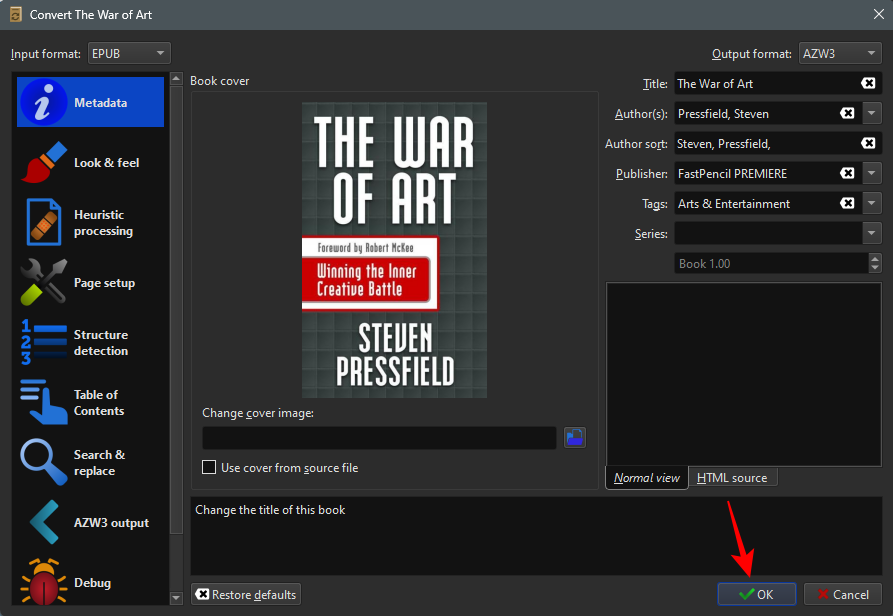The width and height of the screenshot is (893, 616).
Task: Select Structure detection icon
Action: tap(44, 343)
